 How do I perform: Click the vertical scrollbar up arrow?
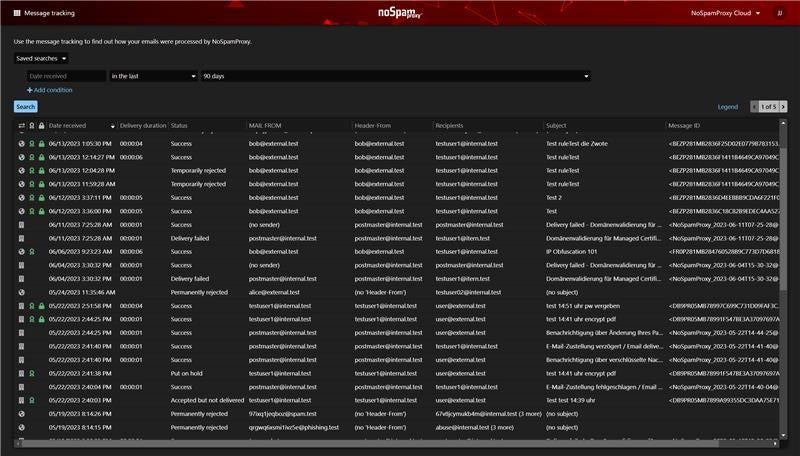[784, 123]
